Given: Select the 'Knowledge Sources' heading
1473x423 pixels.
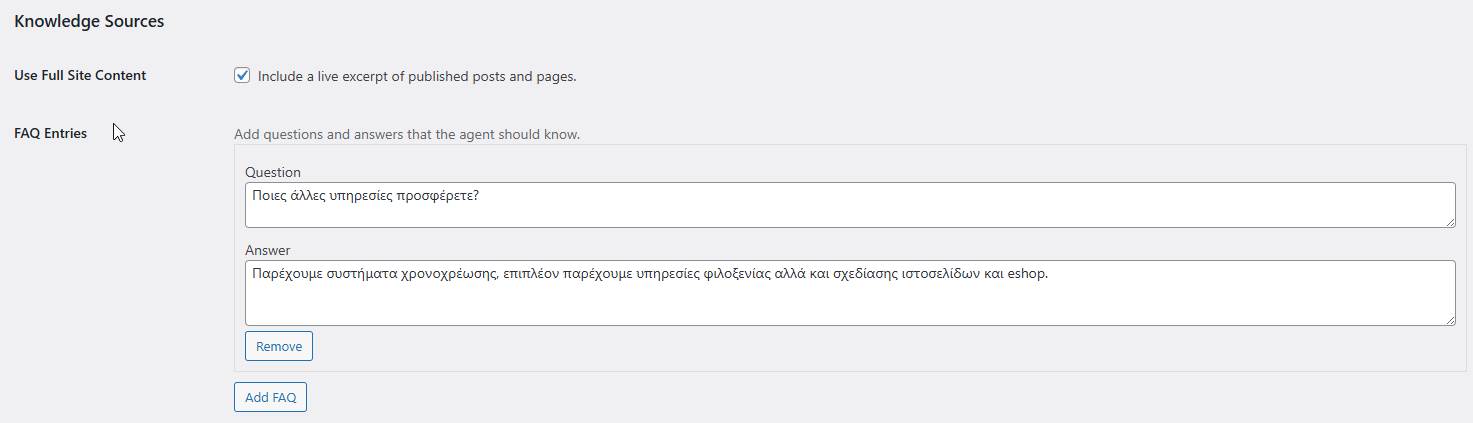Looking at the screenshot, I should (x=89, y=21).
